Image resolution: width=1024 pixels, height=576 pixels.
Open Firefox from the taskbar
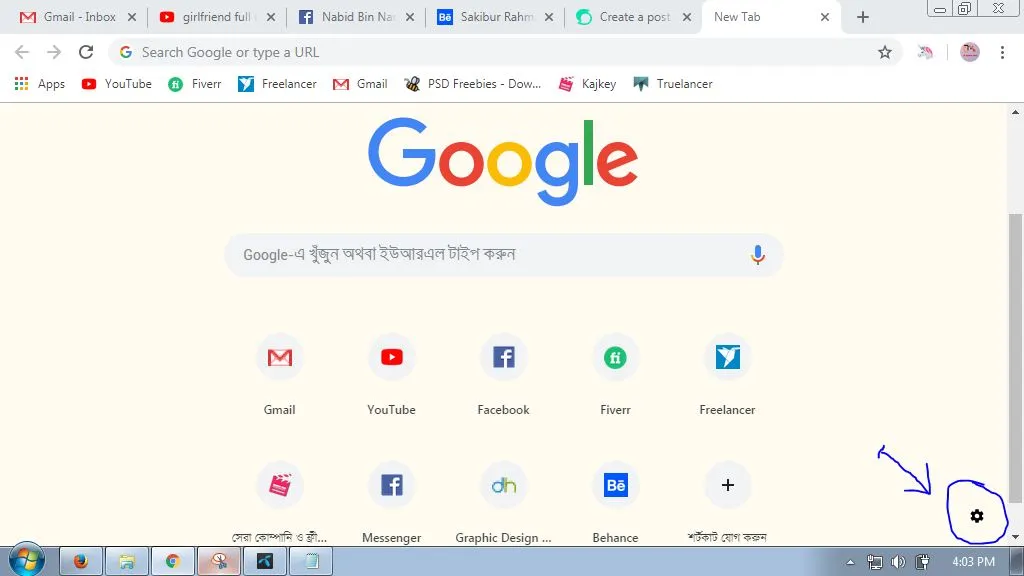tap(81, 561)
